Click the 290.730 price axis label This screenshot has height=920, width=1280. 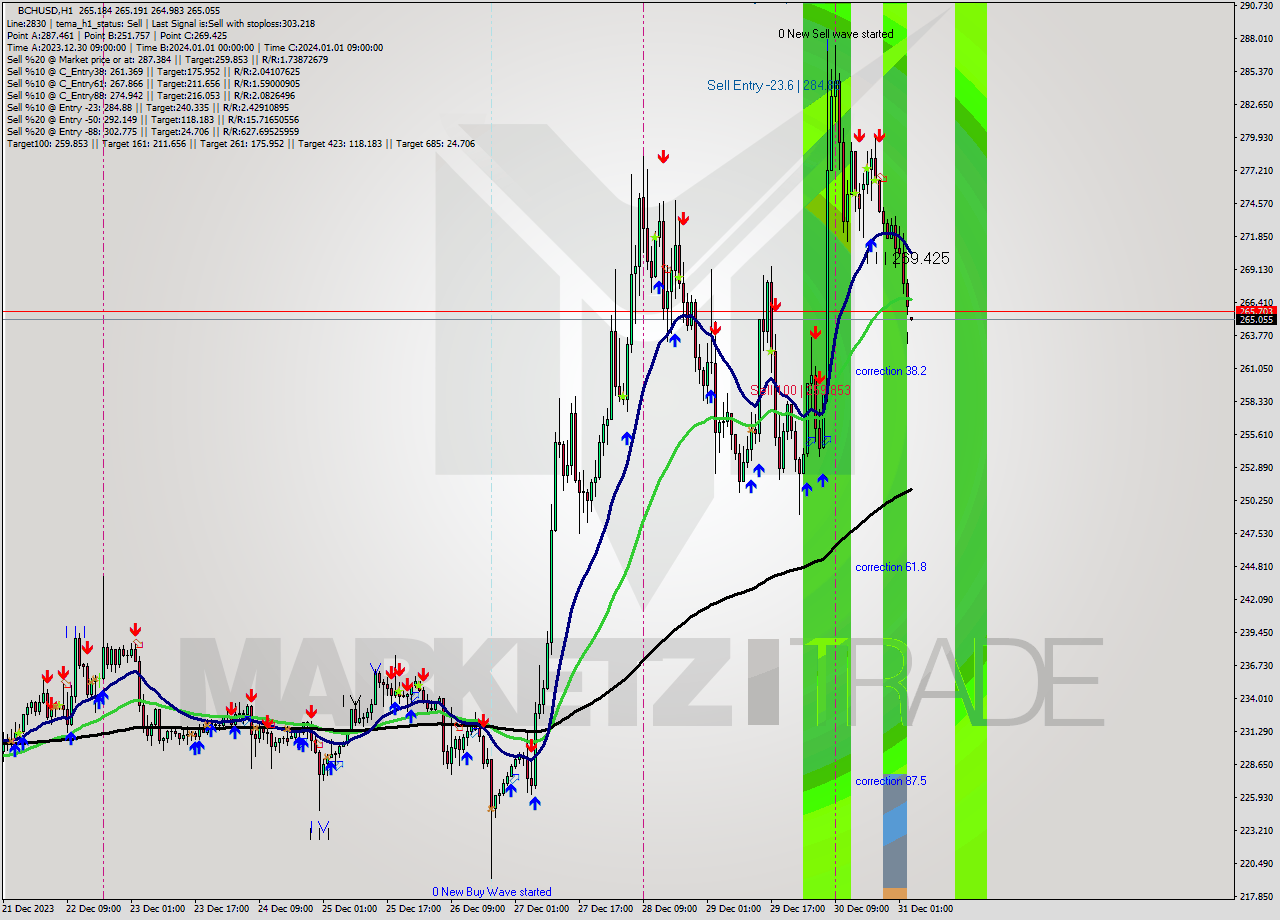tap(1256, 6)
